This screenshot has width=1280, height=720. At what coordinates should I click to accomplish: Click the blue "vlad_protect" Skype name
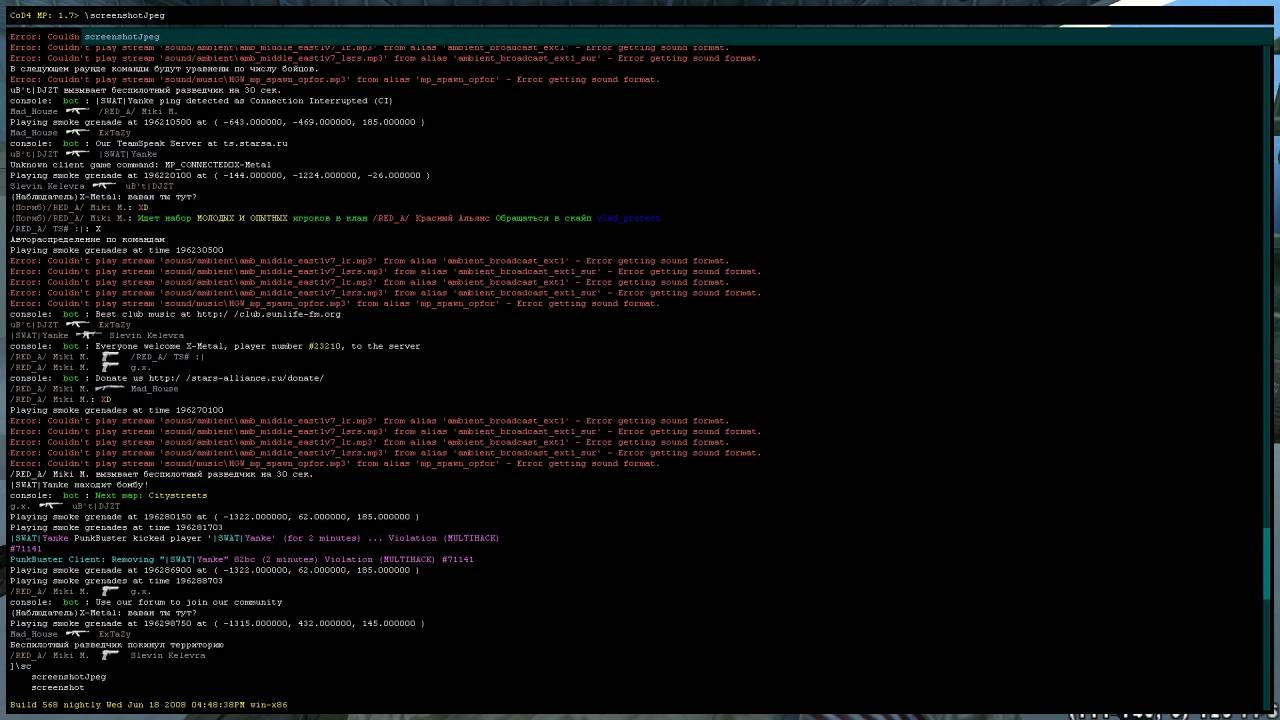(629, 218)
